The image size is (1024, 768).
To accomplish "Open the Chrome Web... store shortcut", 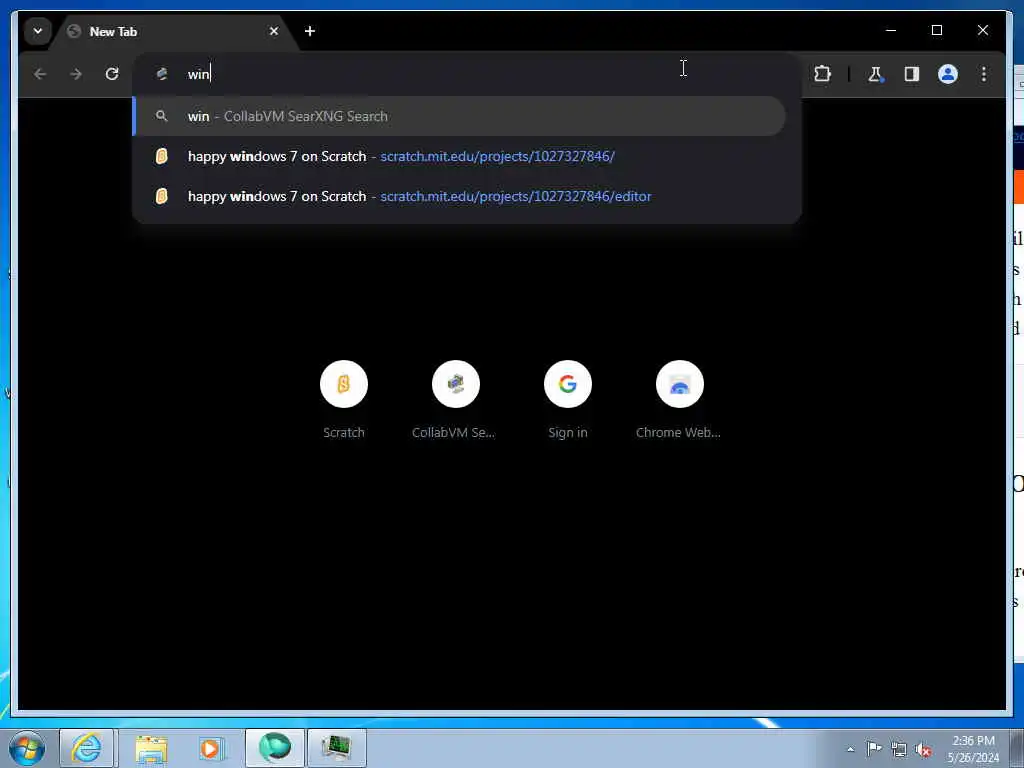I will click(x=679, y=400).
